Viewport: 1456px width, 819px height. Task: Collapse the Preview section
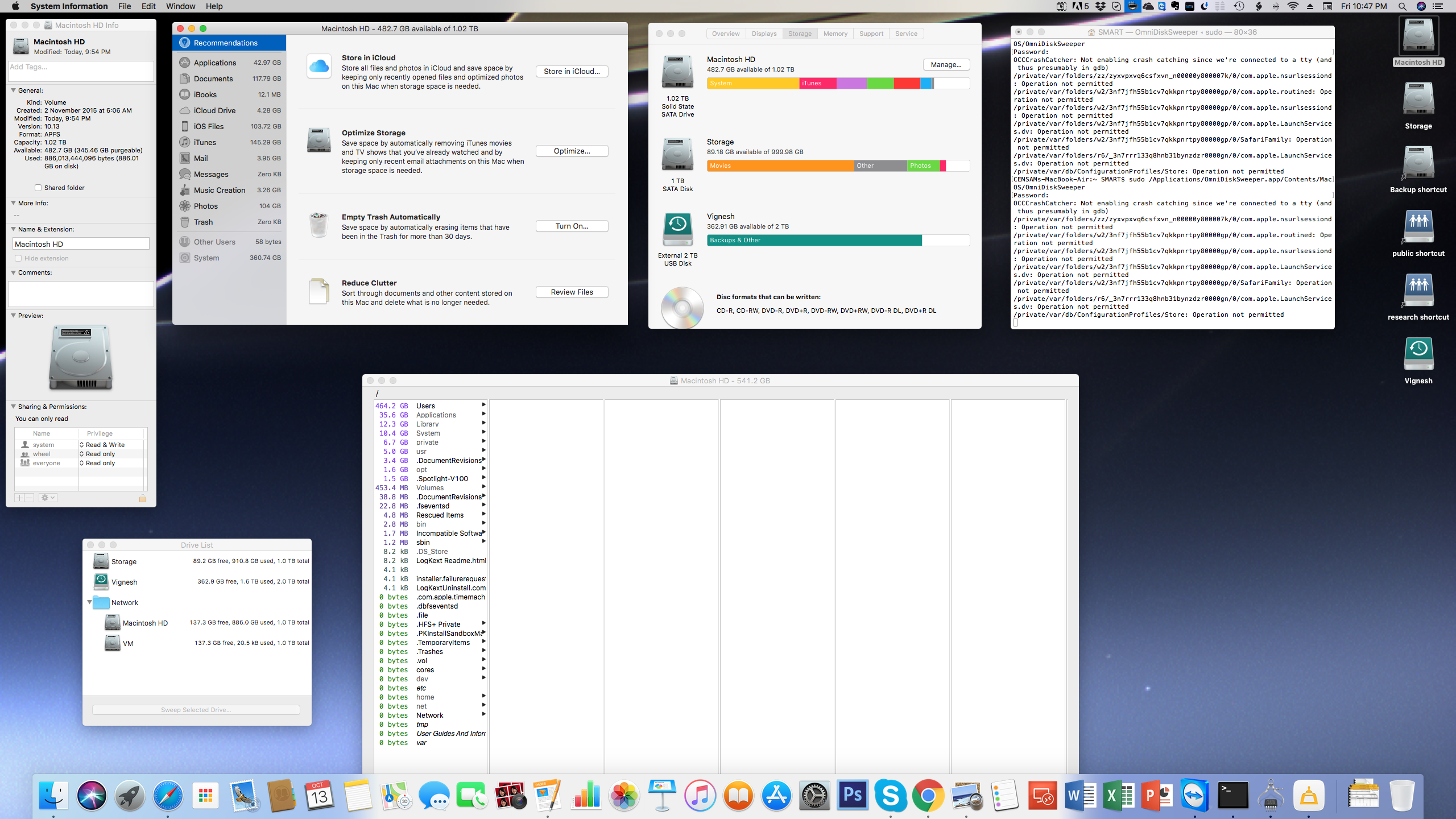pos(13,316)
